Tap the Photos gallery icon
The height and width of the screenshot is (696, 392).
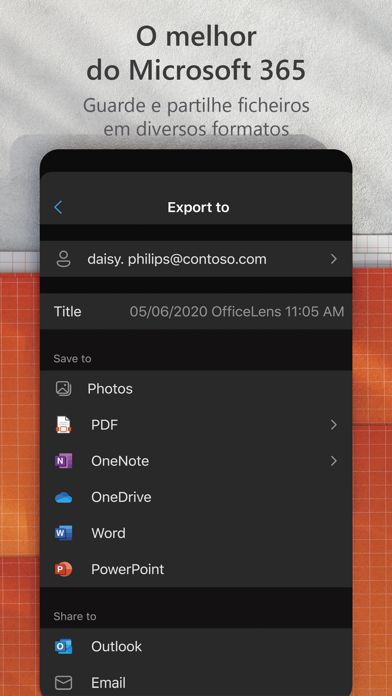[63, 389]
